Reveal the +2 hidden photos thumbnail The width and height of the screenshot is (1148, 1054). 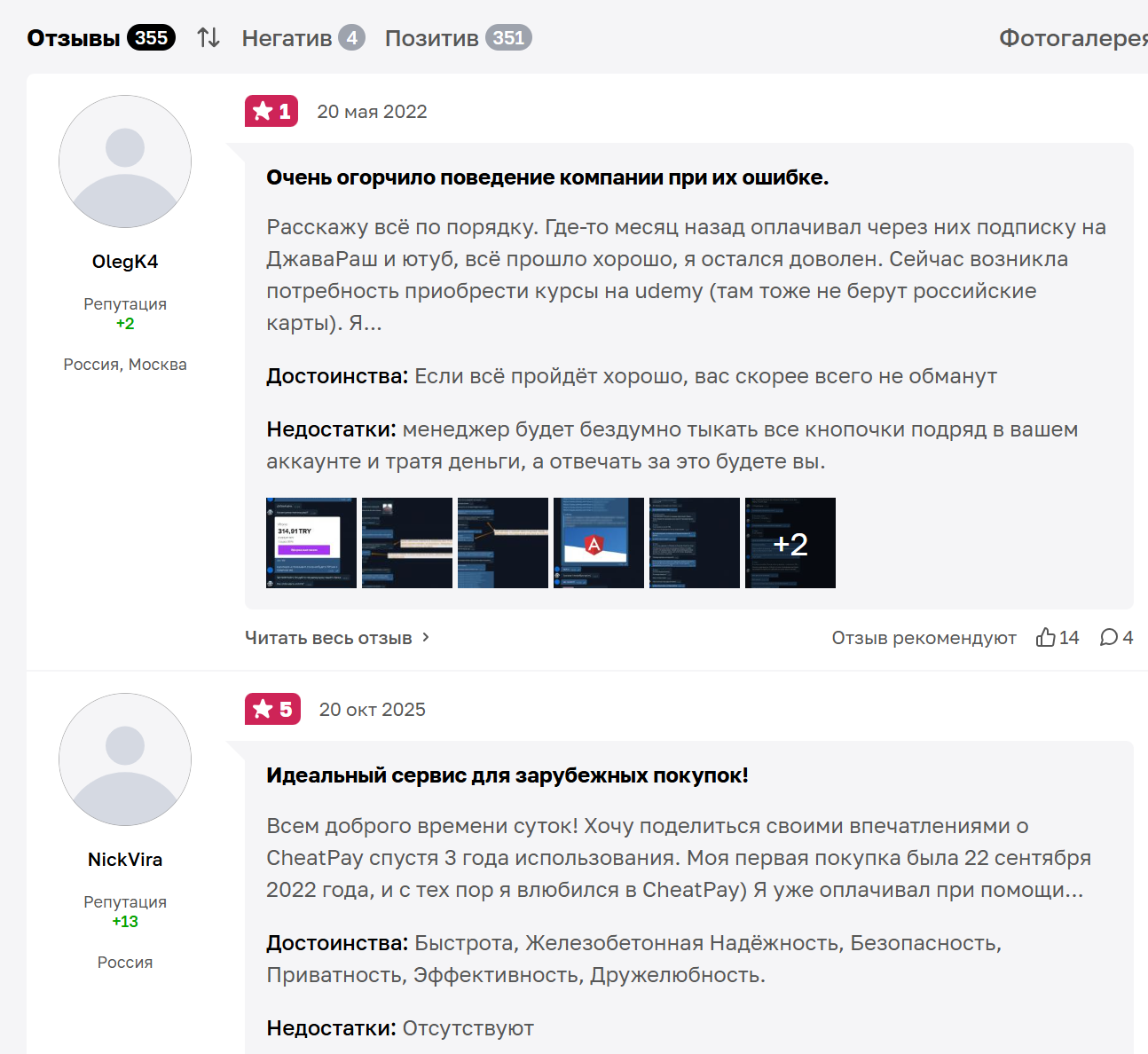790,542
